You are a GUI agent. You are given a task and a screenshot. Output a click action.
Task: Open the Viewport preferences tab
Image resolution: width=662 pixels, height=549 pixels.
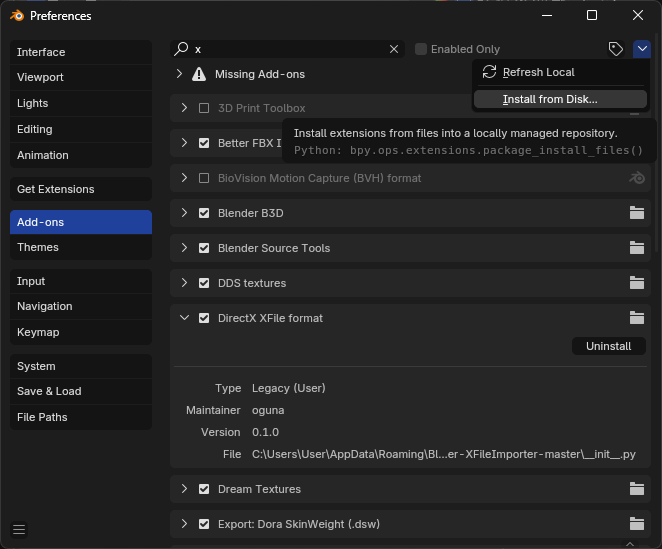coord(81,77)
